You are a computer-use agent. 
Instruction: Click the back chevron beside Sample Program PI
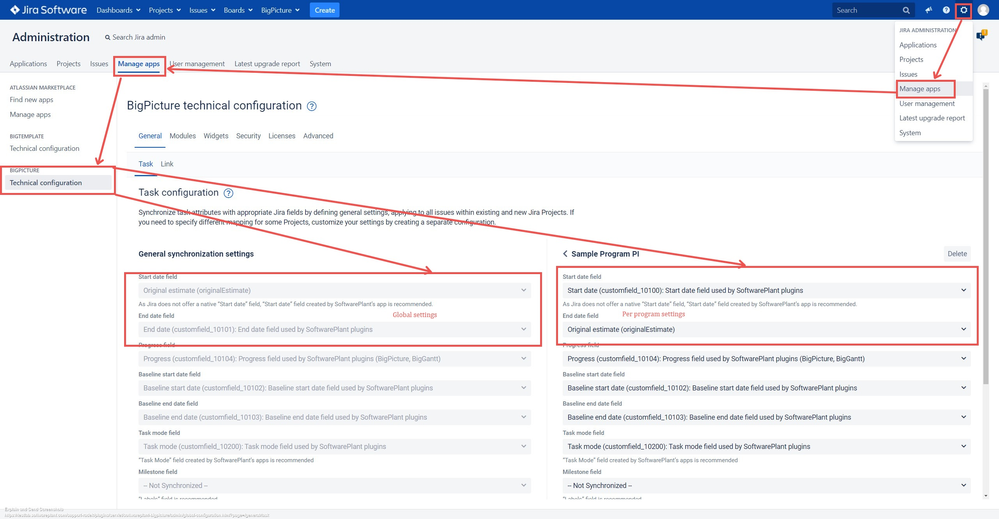click(565, 253)
